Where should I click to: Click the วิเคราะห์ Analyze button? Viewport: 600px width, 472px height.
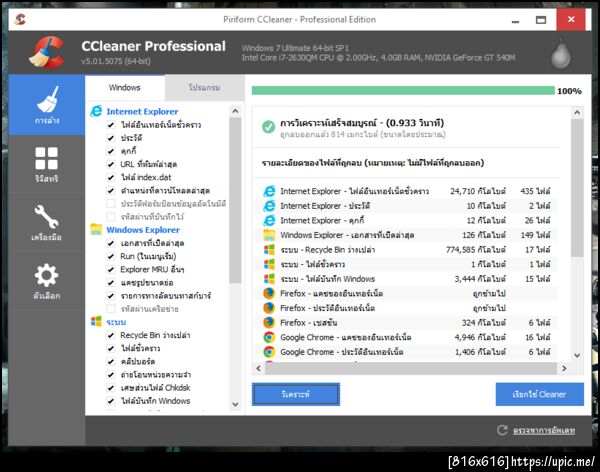click(x=296, y=394)
